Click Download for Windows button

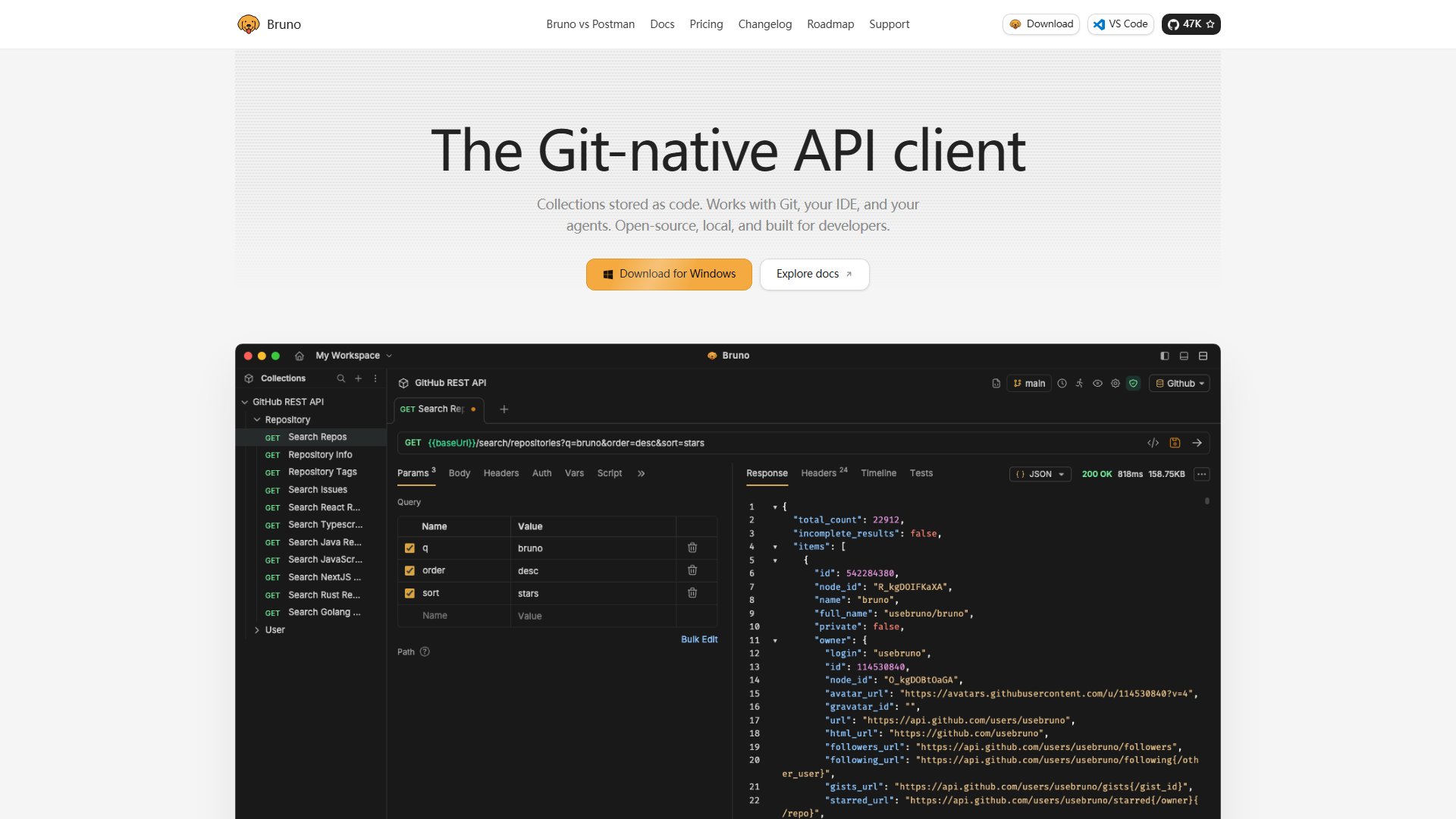pos(669,274)
